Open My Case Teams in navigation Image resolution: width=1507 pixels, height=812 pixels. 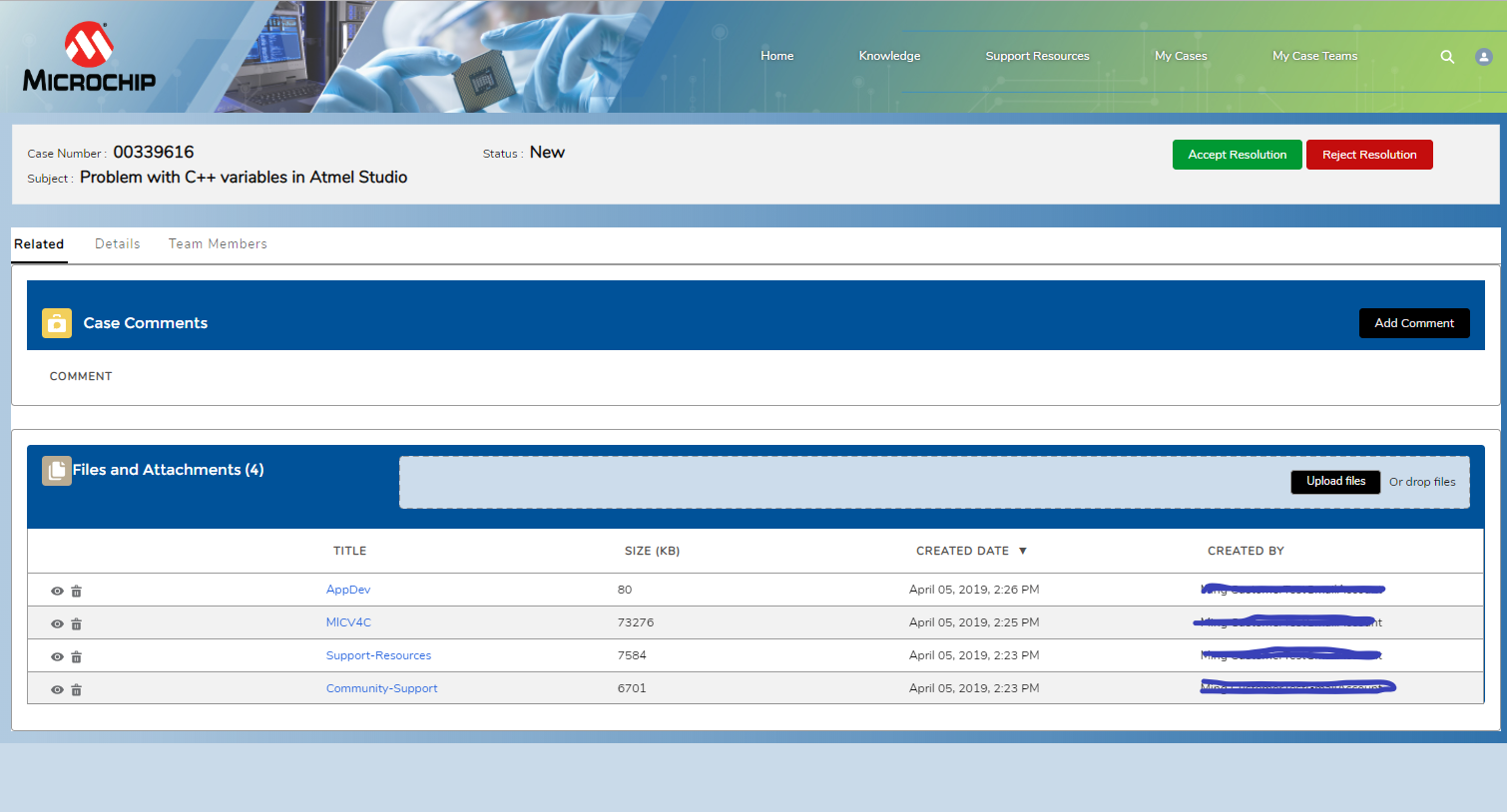(x=1314, y=56)
